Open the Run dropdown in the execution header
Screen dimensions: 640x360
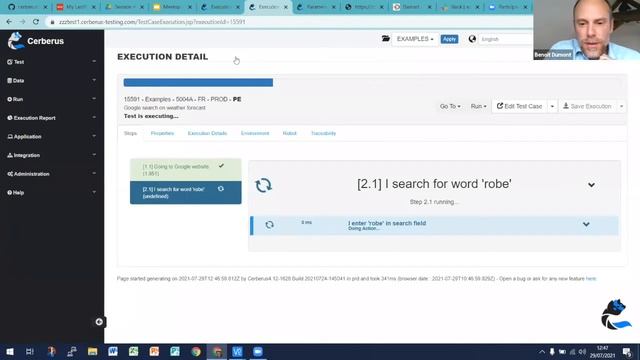[x=478, y=106]
